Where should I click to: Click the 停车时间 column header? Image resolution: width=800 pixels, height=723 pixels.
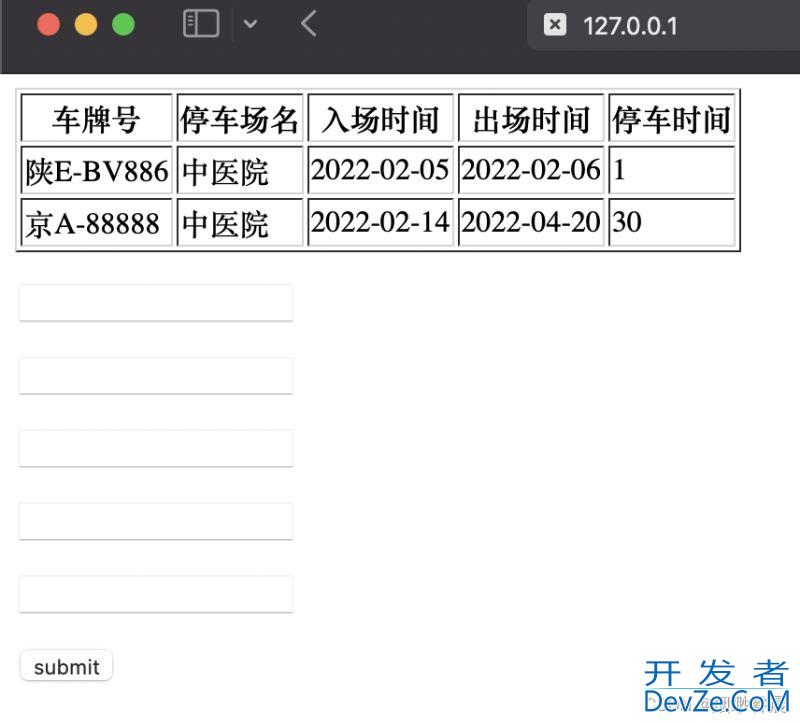click(x=671, y=118)
